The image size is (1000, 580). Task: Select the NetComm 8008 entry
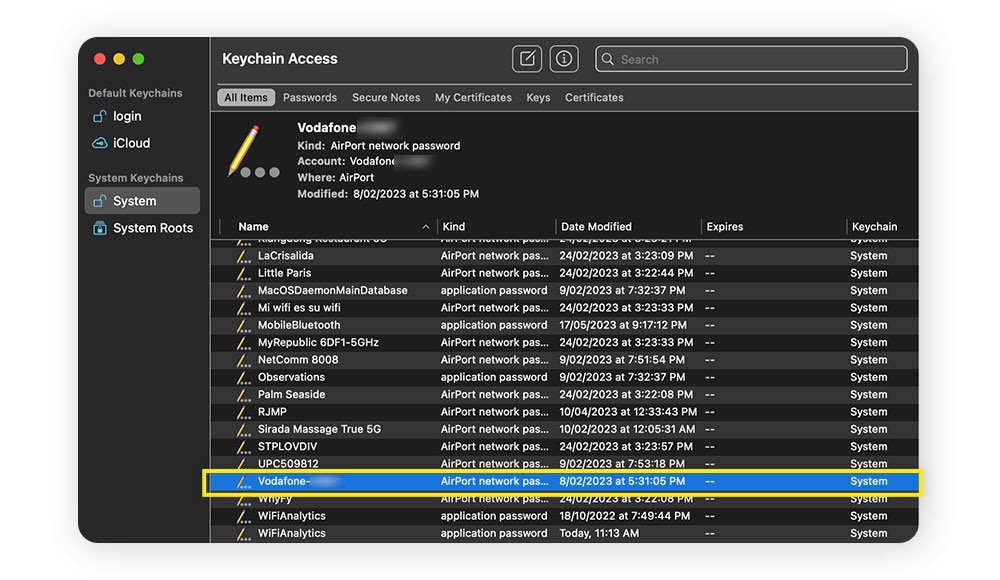564,360
